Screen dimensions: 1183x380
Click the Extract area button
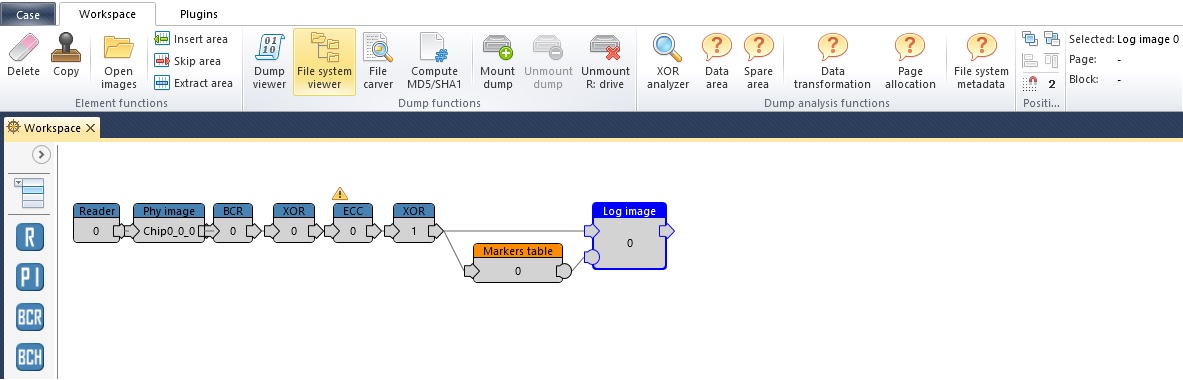click(194, 83)
